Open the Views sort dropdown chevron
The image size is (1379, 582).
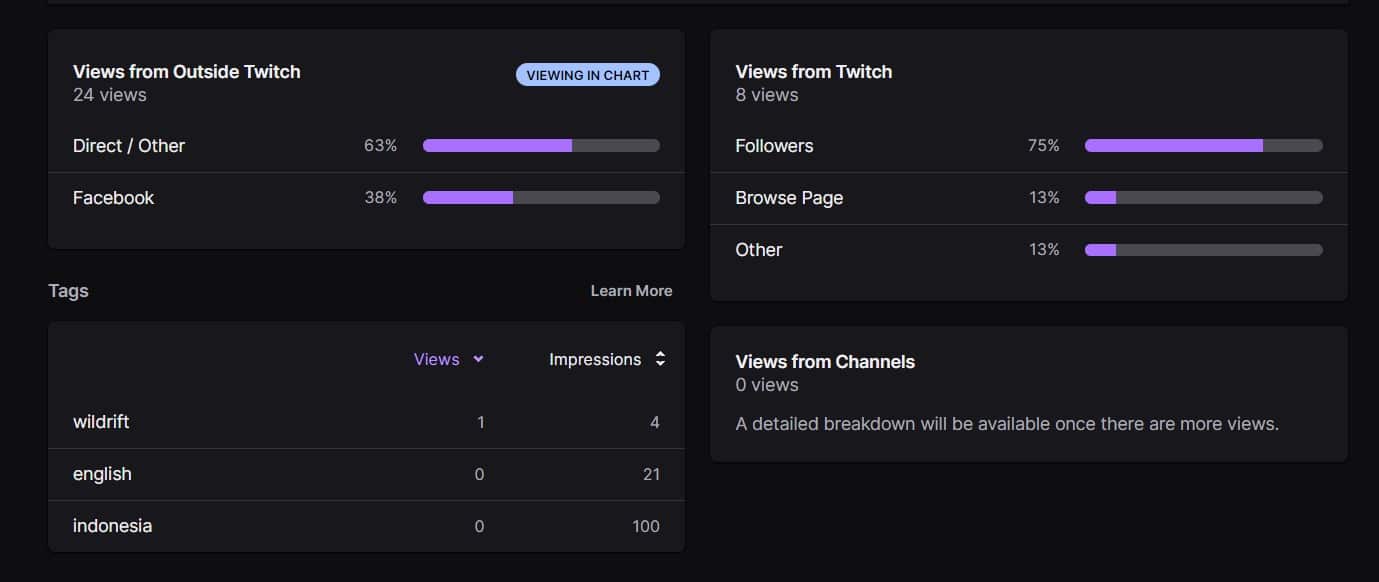point(478,358)
